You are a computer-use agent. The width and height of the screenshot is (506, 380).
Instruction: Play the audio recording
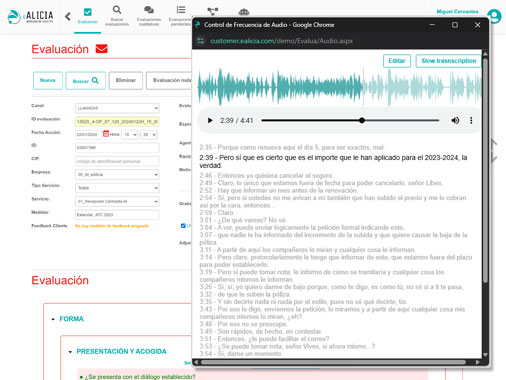[210, 120]
